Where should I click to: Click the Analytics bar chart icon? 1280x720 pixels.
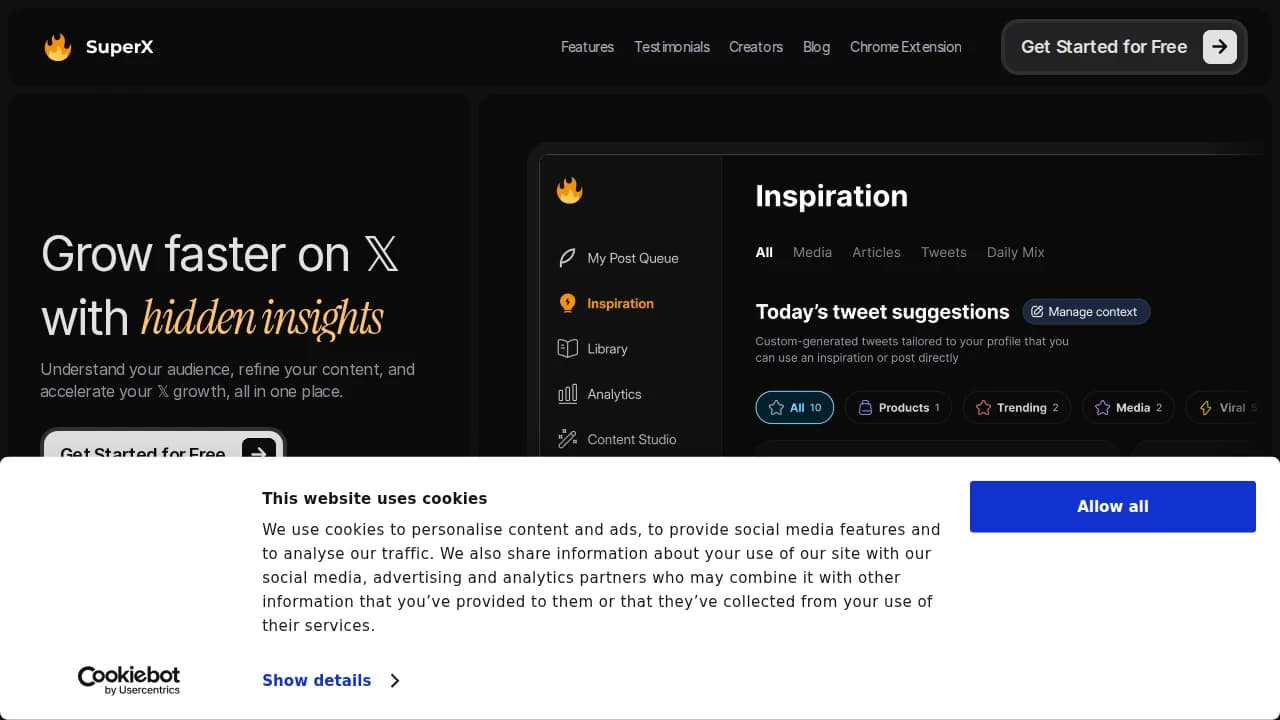pos(568,394)
